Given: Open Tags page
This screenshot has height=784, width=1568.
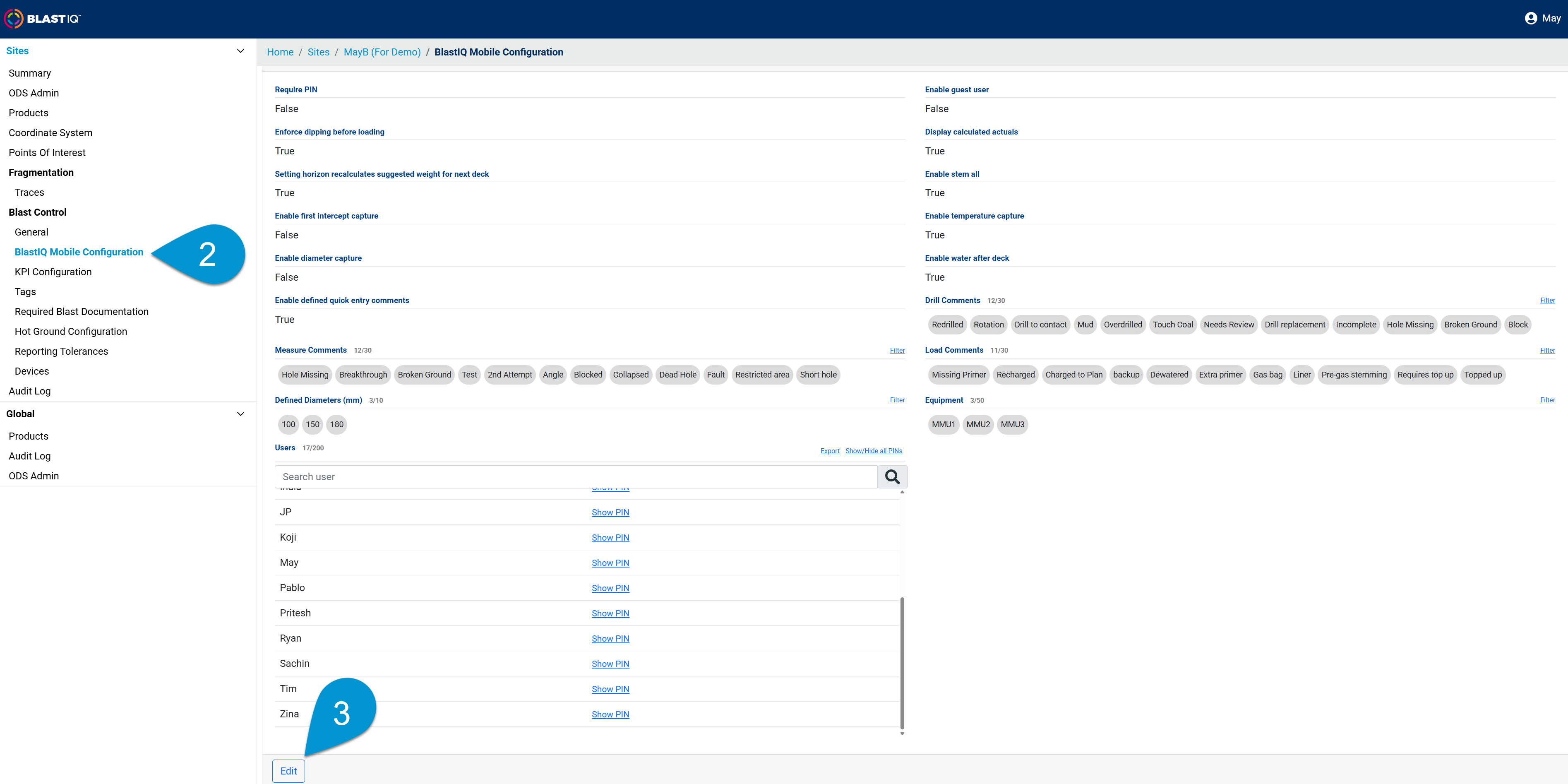Looking at the screenshot, I should 25,291.
